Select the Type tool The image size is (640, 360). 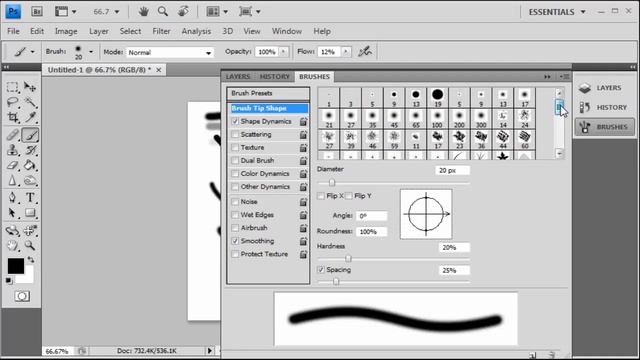pyautogui.click(x=30, y=198)
